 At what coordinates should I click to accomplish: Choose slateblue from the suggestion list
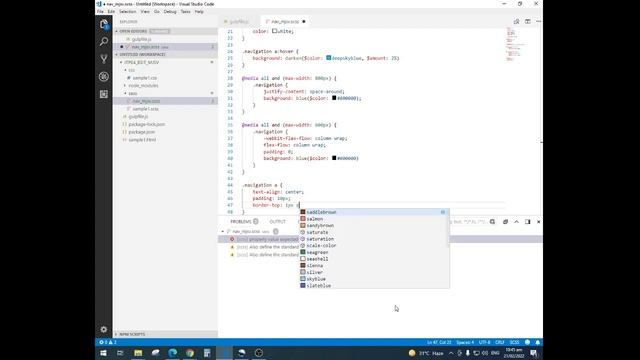pyautogui.click(x=374, y=285)
